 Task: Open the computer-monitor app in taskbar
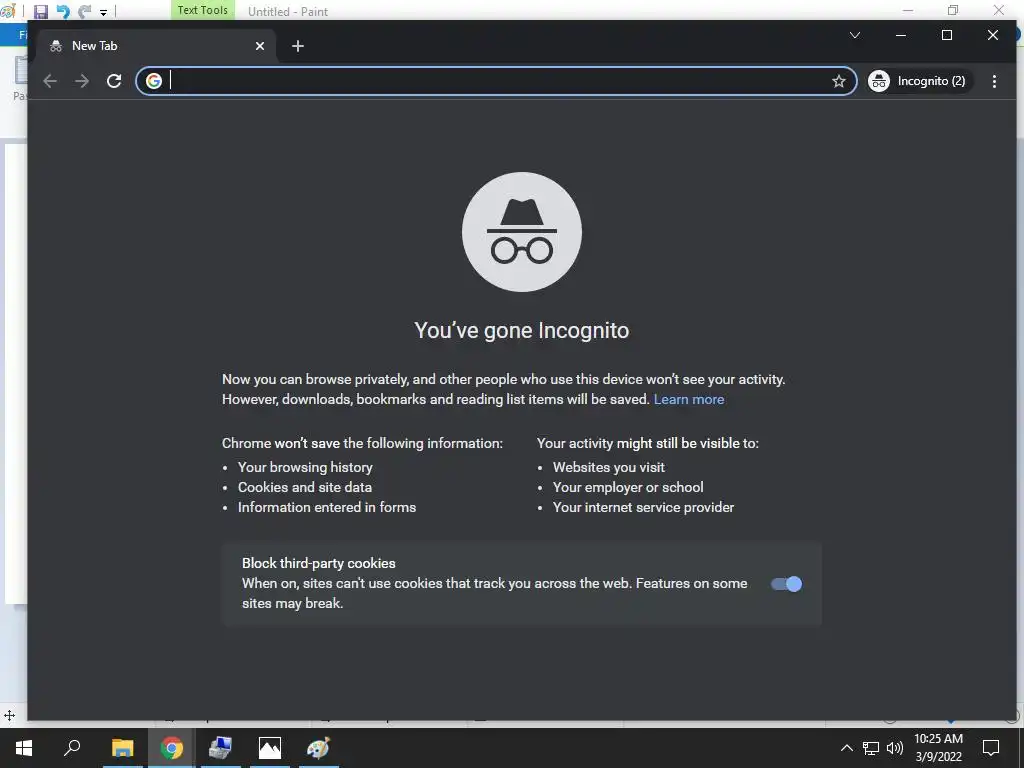(220, 748)
